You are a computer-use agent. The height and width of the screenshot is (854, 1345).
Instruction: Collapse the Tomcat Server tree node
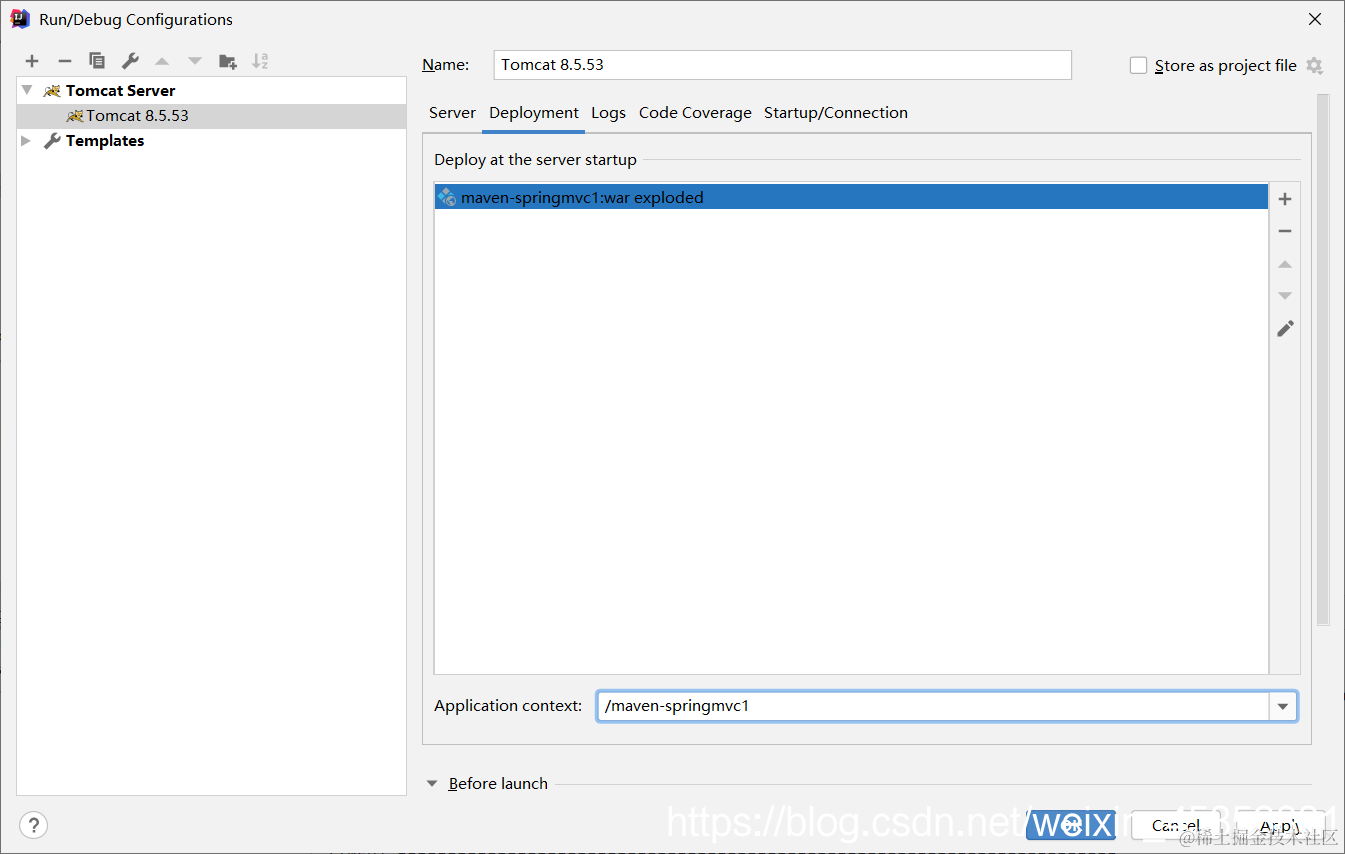click(27, 90)
